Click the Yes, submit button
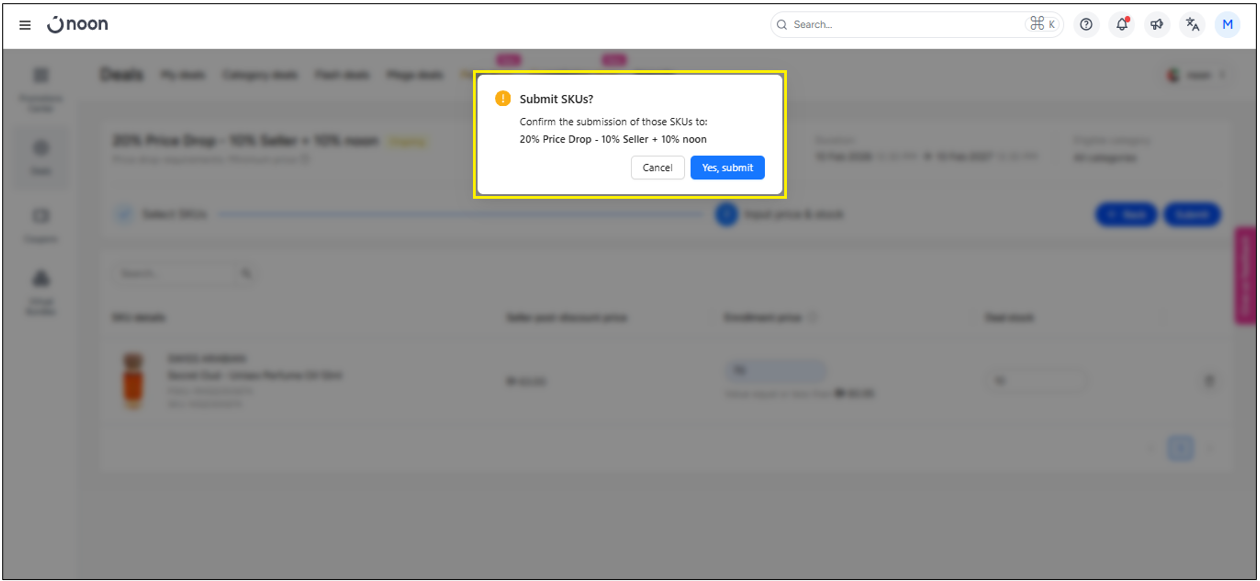 pos(727,168)
